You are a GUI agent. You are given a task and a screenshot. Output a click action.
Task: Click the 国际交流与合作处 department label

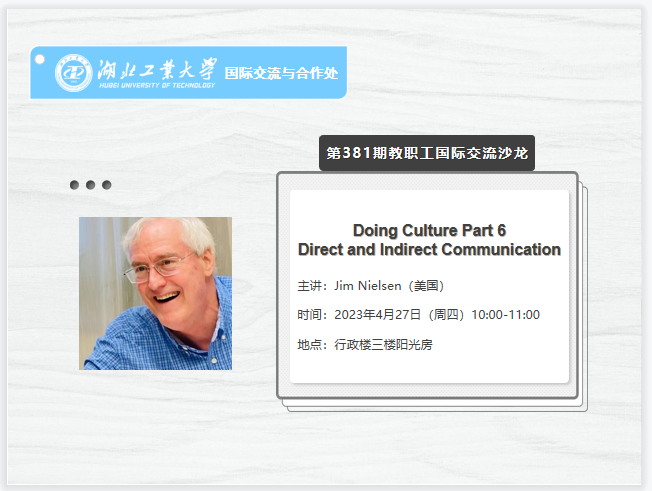click(x=281, y=73)
